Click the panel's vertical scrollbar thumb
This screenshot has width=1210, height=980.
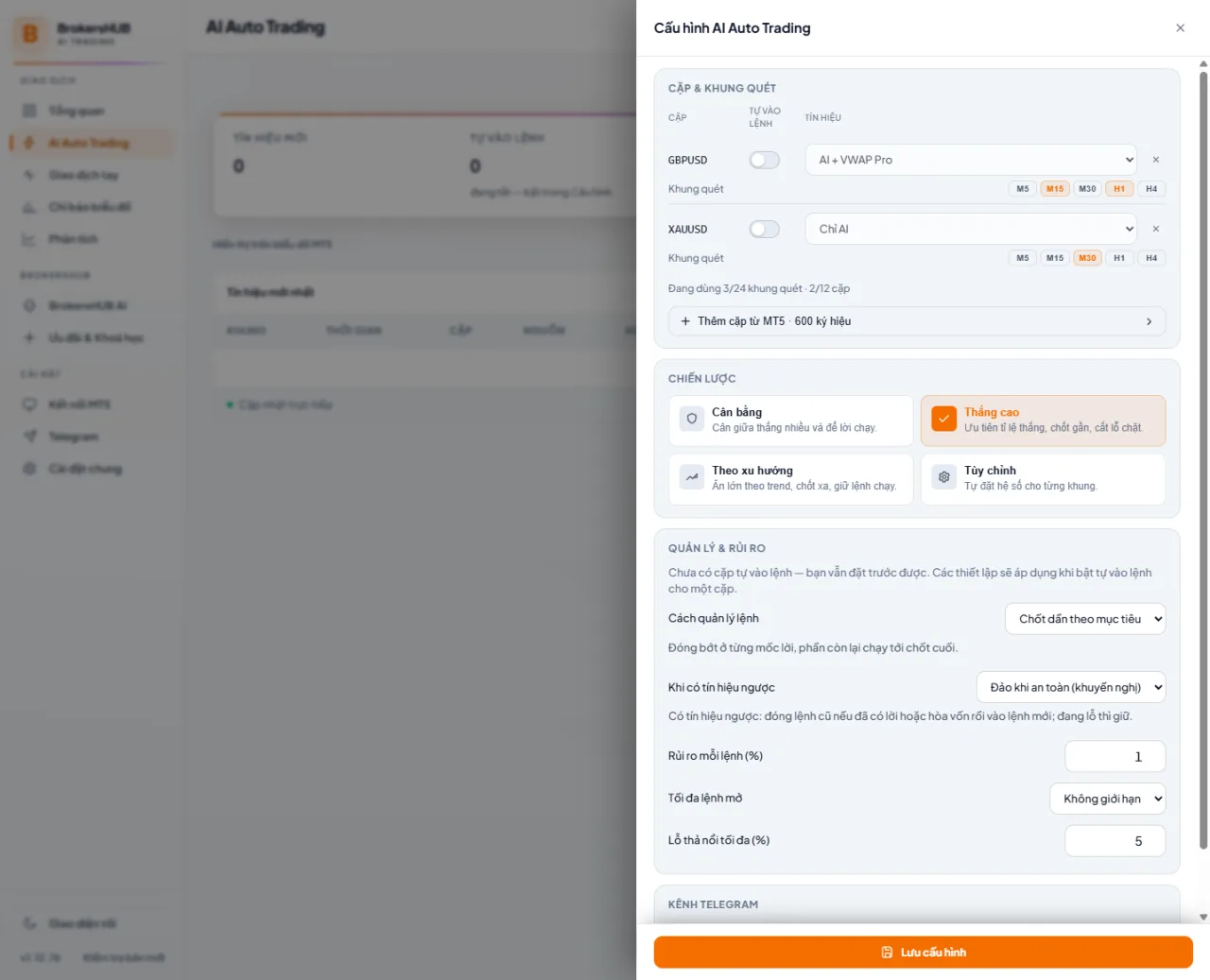1203,460
